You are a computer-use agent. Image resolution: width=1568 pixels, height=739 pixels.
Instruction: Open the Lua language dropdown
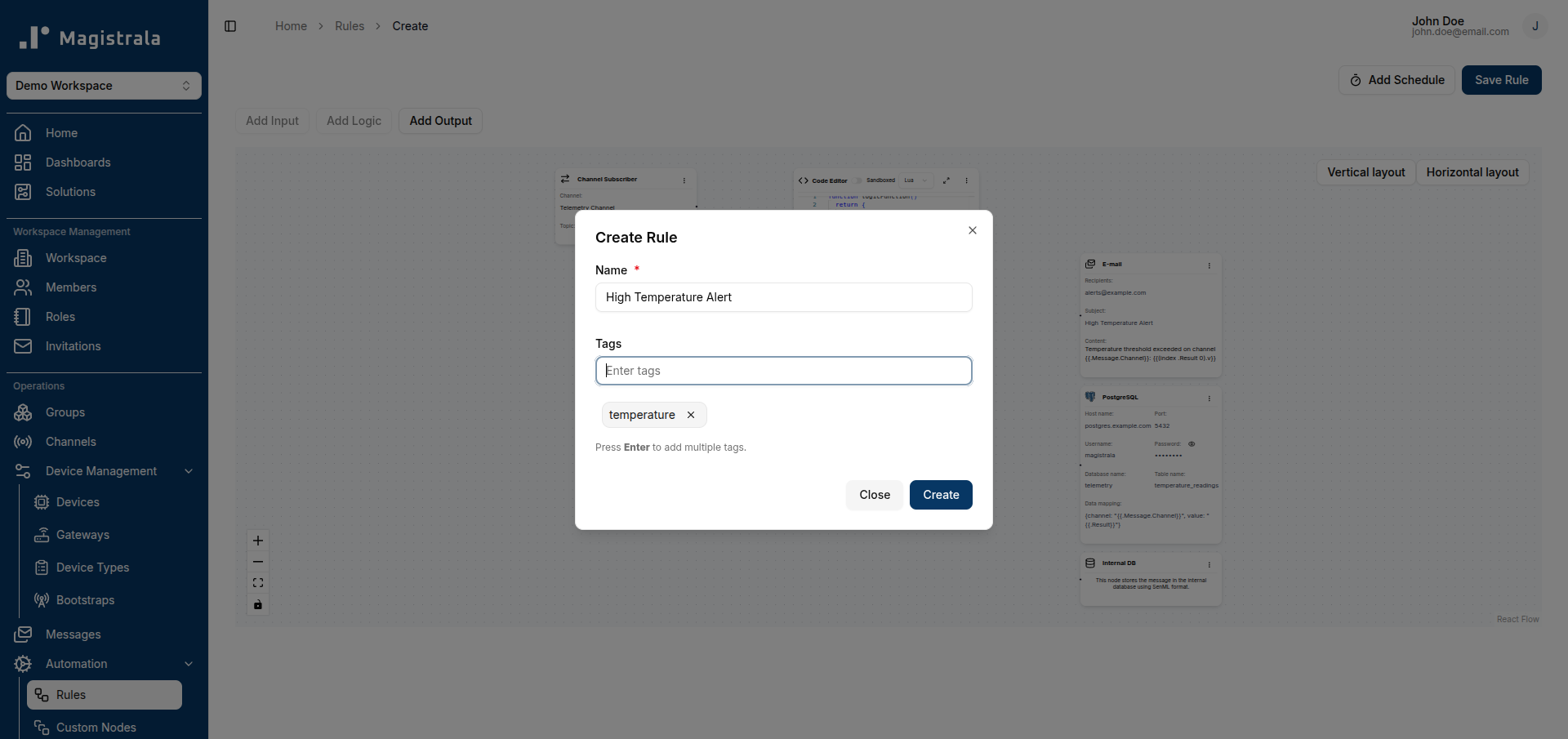pos(916,180)
